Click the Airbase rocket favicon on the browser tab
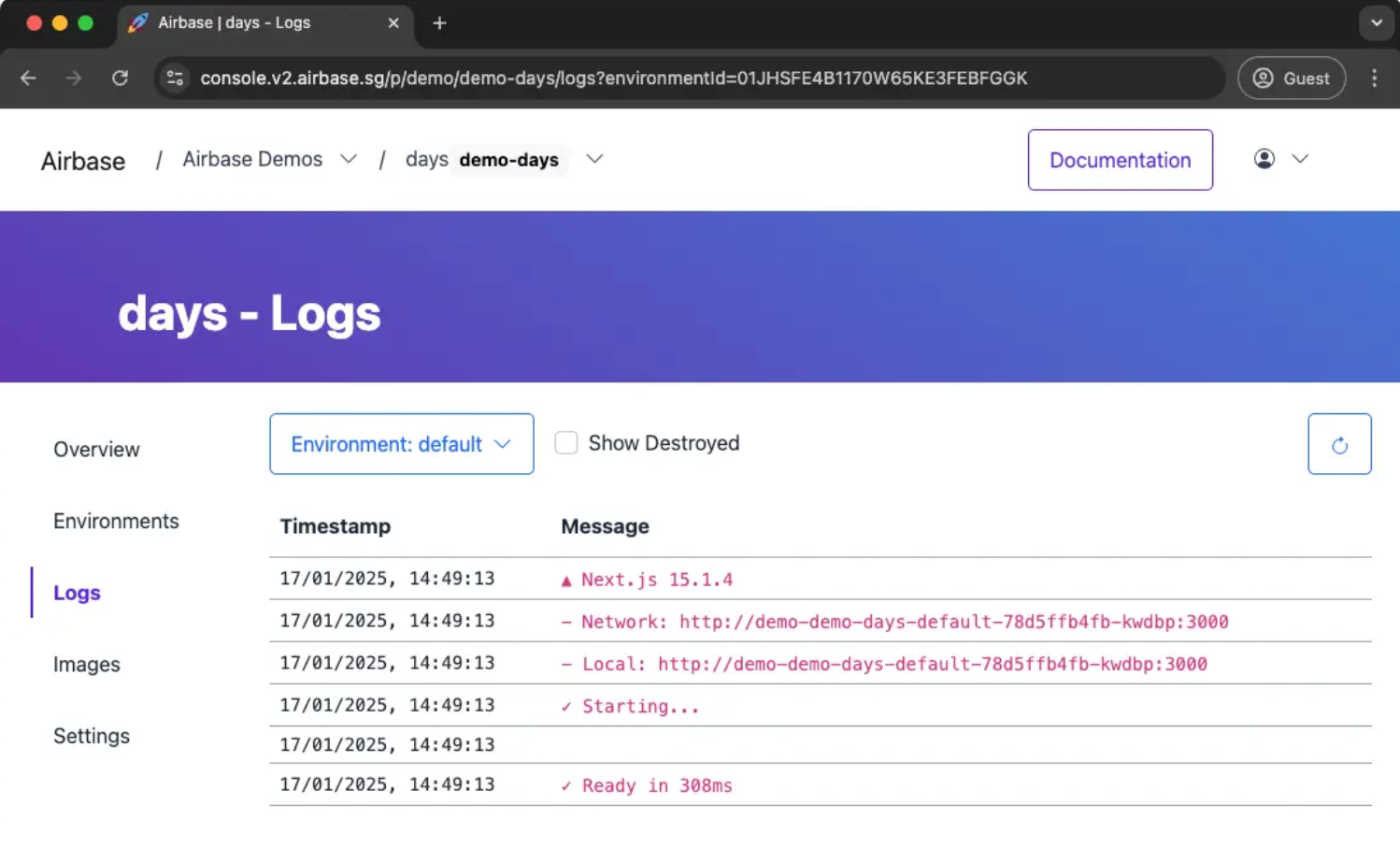Image resolution: width=1400 pixels, height=862 pixels. point(136,22)
